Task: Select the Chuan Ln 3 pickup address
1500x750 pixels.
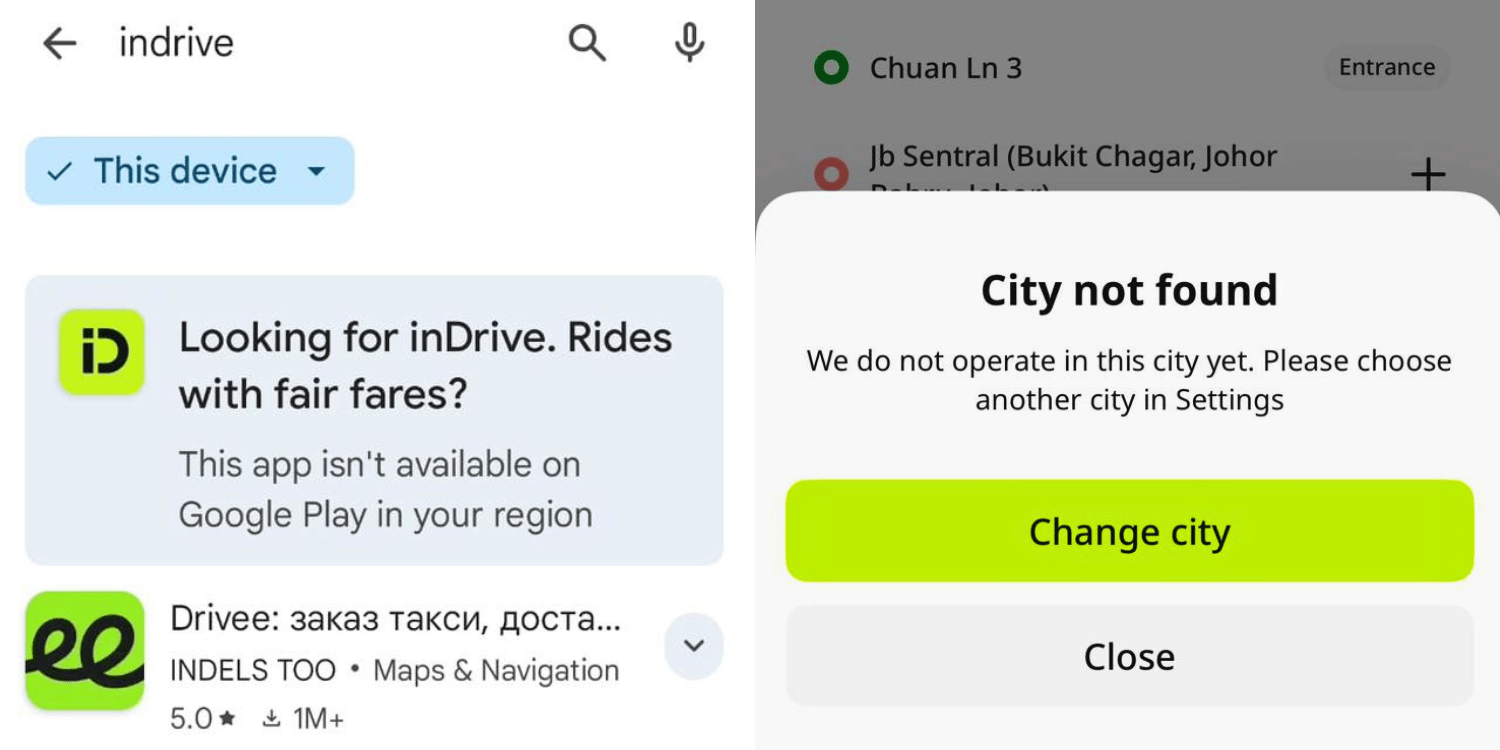Action: 945,68
